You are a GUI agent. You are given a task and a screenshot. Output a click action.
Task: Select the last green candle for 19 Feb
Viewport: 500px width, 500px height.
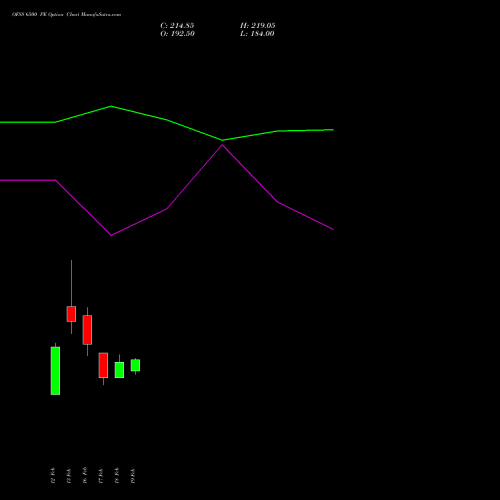(135, 365)
